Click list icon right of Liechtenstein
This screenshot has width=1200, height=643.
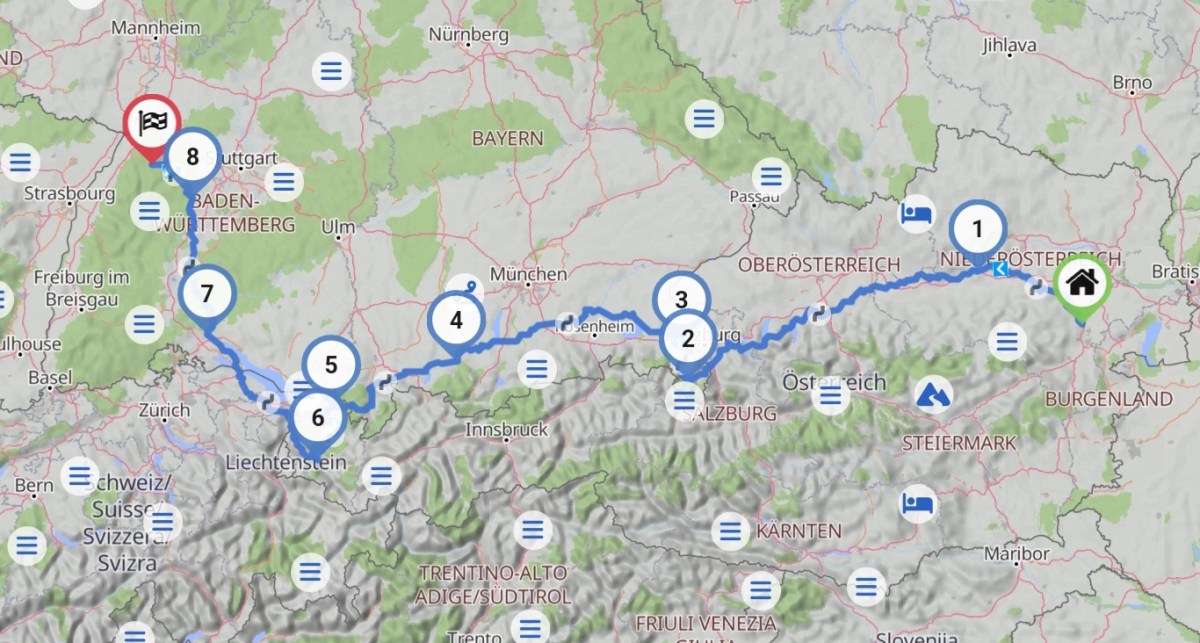pyautogui.click(x=380, y=476)
